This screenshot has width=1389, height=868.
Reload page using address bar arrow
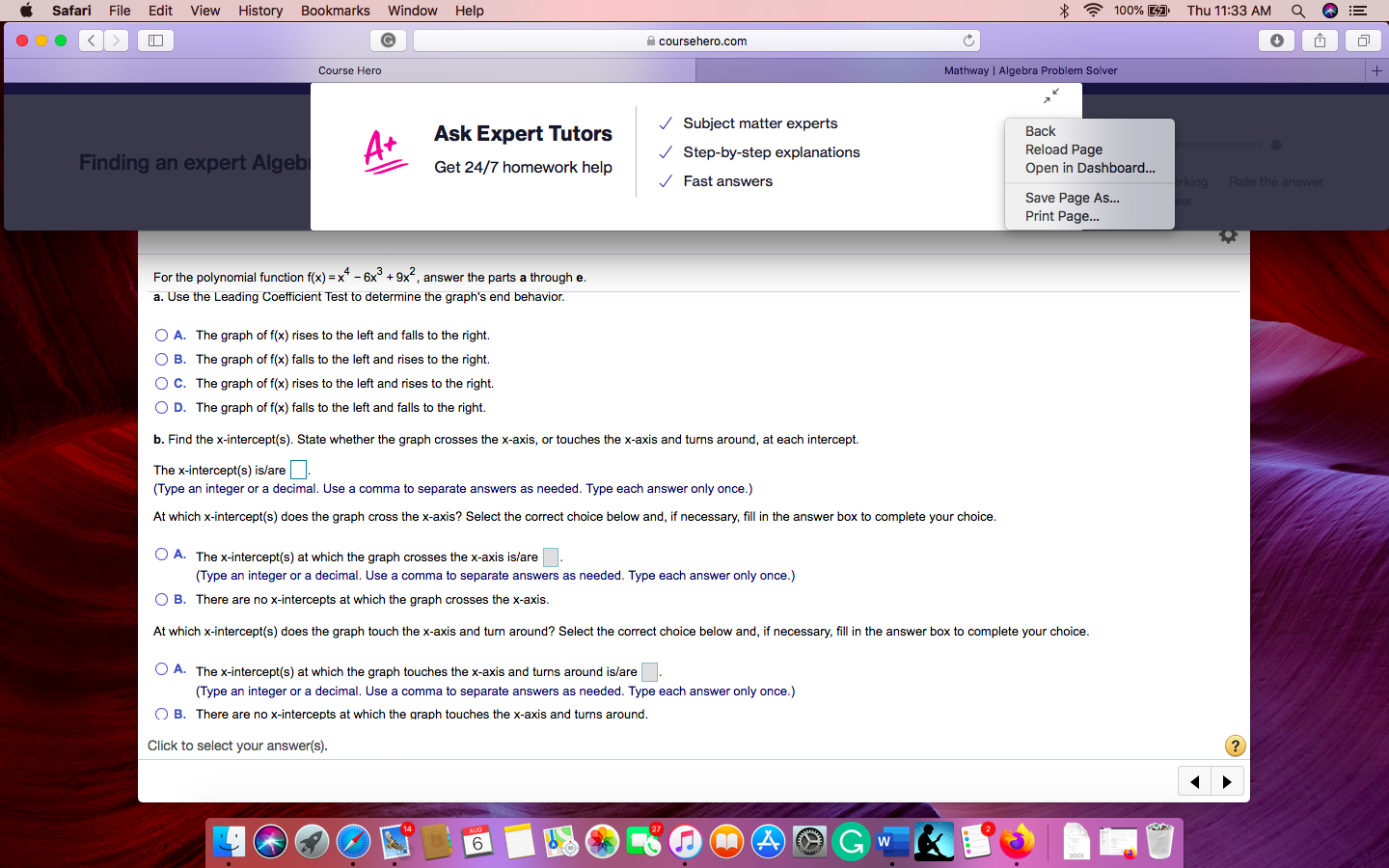pyautogui.click(x=968, y=41)
